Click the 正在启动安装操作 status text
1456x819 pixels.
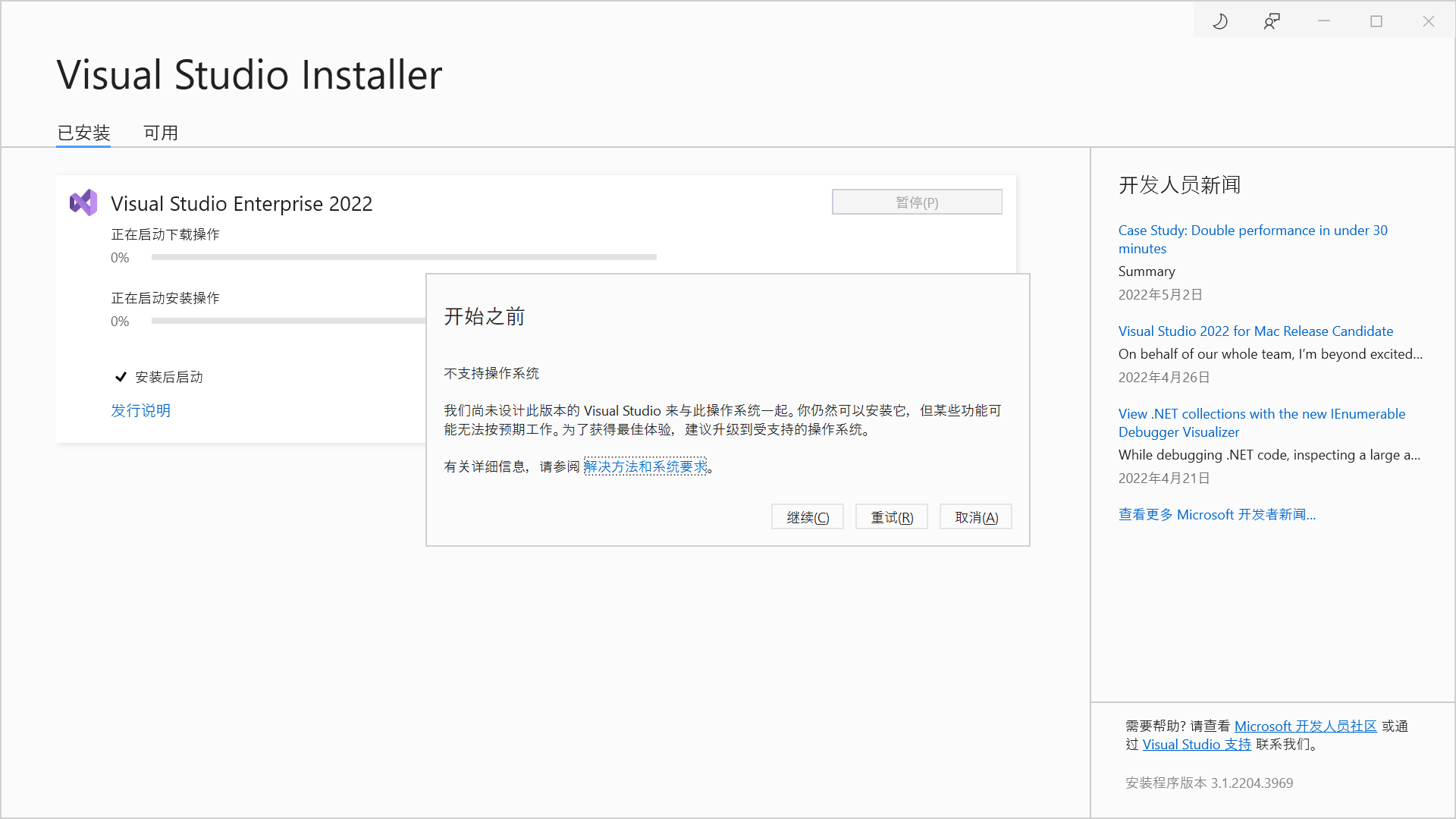(165, 298)
